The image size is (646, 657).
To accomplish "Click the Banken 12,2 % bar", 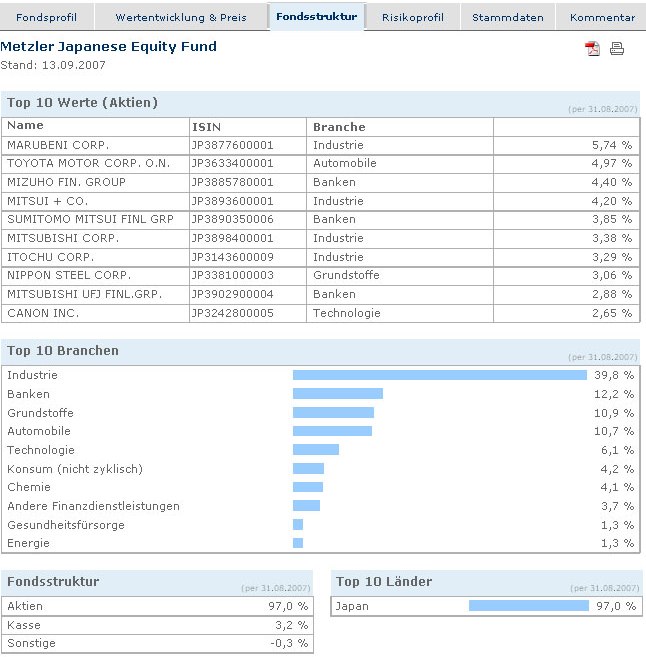I will [338, 393].
